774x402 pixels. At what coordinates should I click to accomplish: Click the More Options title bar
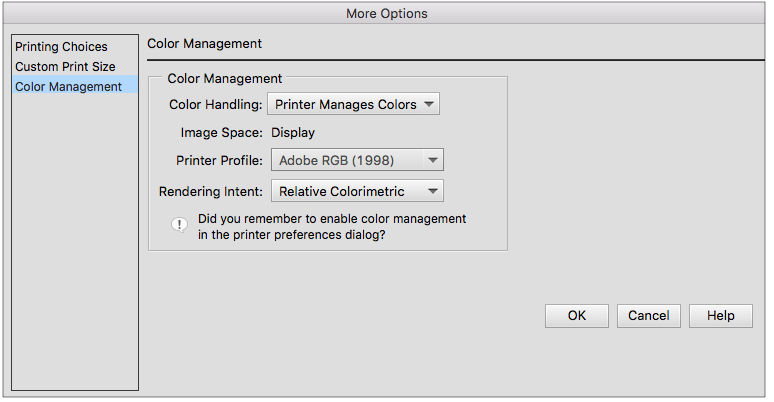pyautogui.click(x=387, y=13)
